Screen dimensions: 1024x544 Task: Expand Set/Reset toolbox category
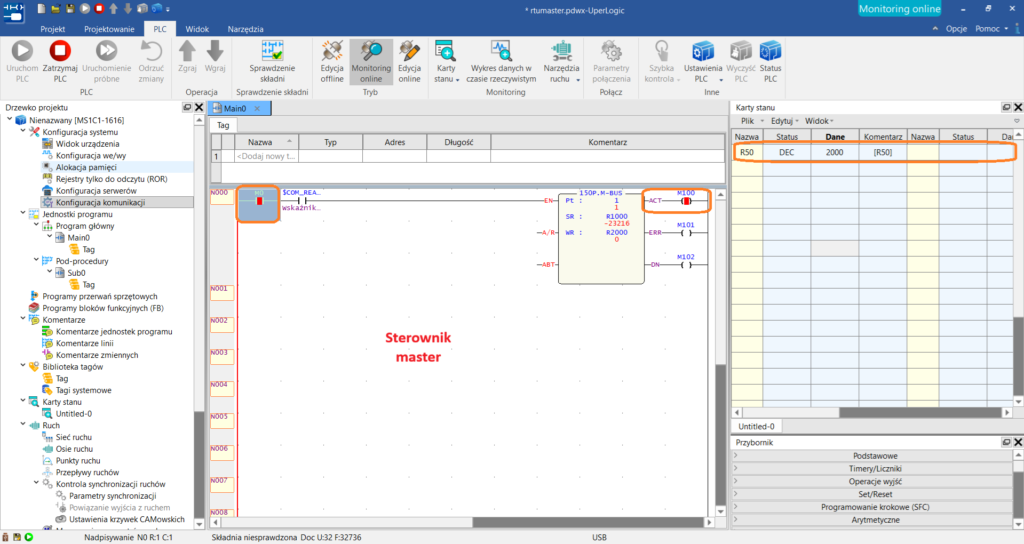click(x=874, y=494)
